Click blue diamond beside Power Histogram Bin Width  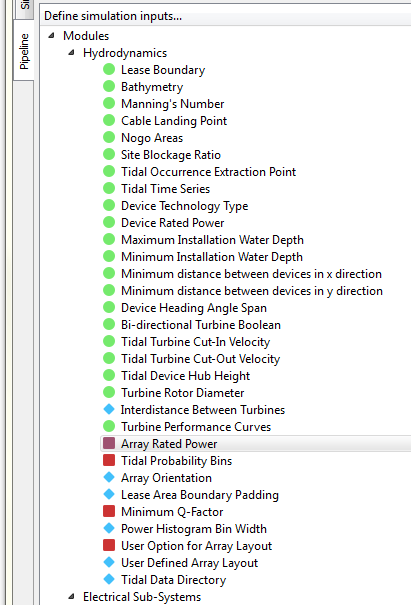point(109,528)
